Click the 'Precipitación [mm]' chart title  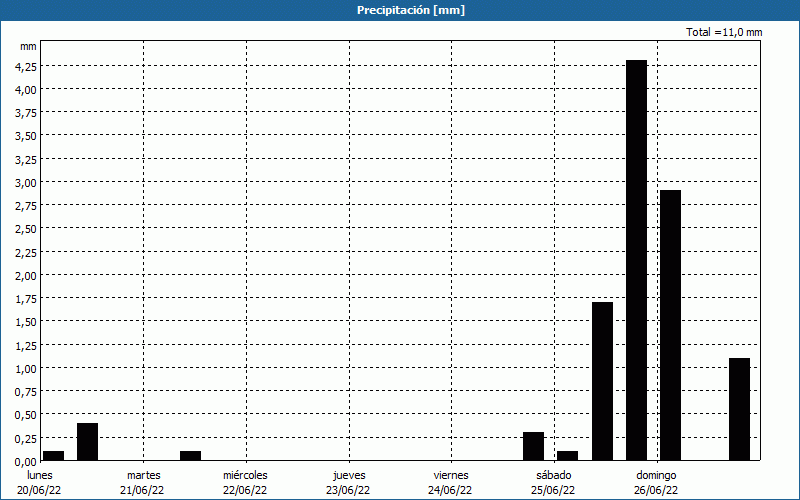tap(411, 10)
